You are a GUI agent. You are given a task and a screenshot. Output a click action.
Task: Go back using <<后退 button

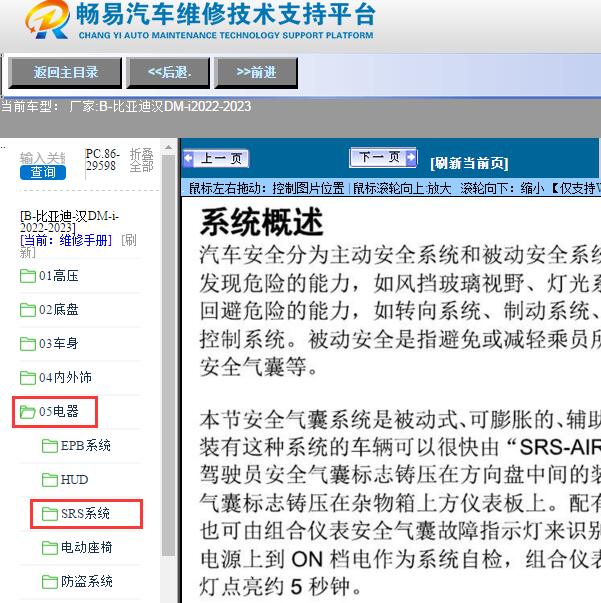(x=169, y=72)
